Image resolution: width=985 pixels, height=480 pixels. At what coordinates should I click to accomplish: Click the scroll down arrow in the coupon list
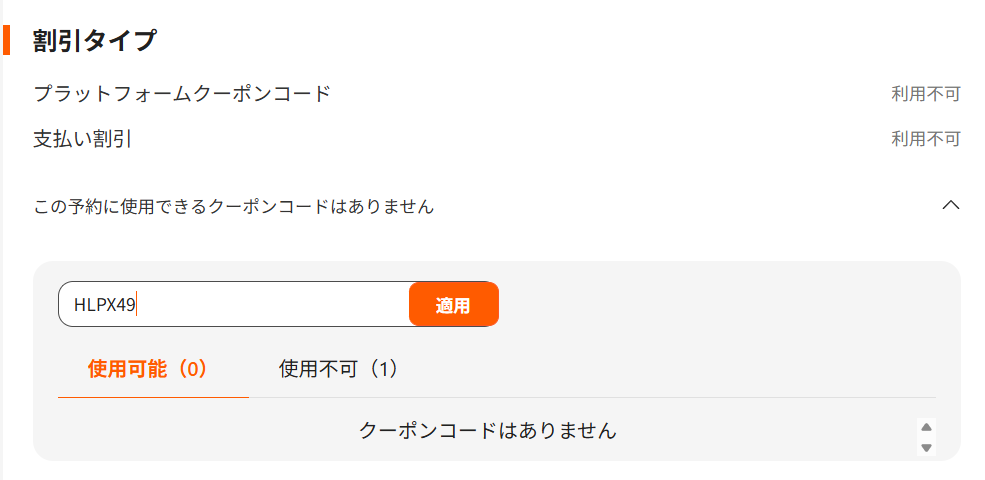click(x=926, y=448)
